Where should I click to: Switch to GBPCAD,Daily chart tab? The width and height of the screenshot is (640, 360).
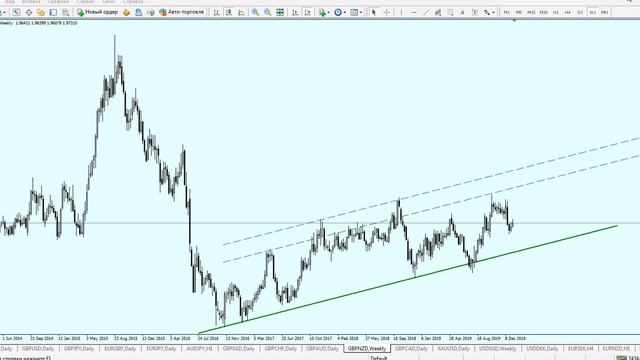[x=411, y=349]
